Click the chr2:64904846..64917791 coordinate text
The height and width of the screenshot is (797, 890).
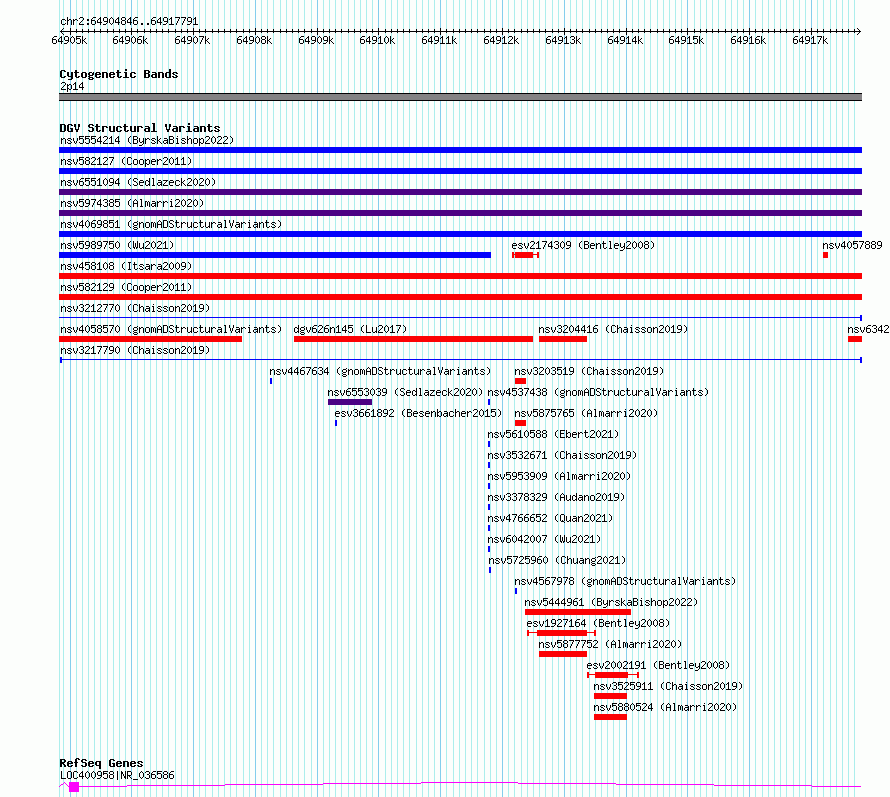(129, 22)
